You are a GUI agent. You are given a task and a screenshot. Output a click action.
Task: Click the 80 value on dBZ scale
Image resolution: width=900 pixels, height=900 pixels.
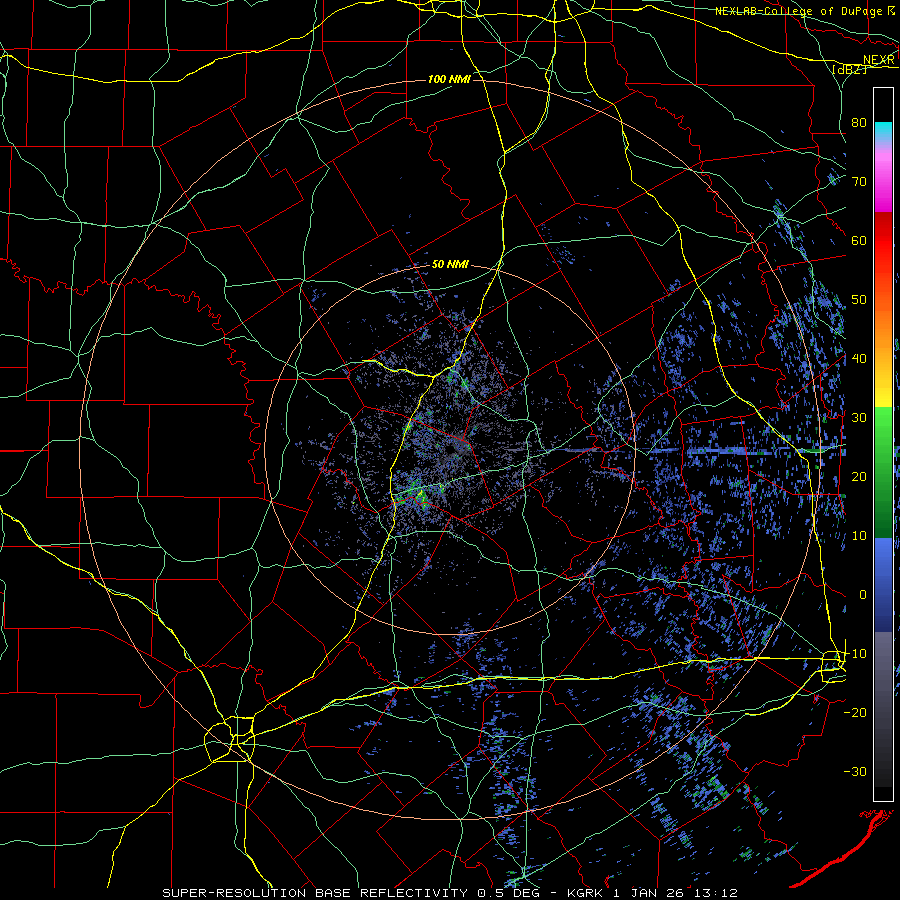[x=859, y=123]
